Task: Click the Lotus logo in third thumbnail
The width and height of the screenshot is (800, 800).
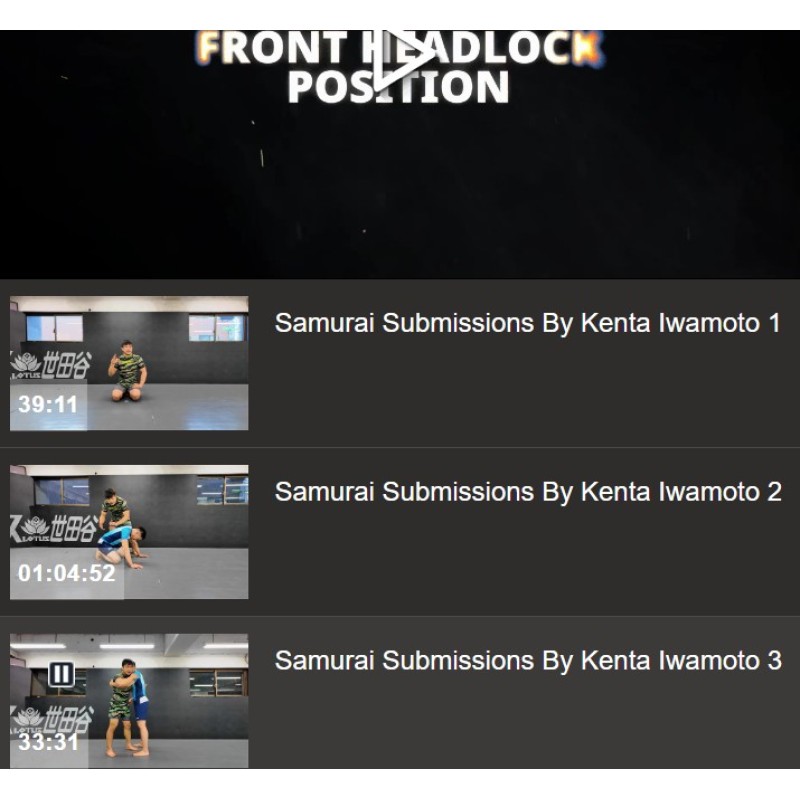Action: point(51,719)
